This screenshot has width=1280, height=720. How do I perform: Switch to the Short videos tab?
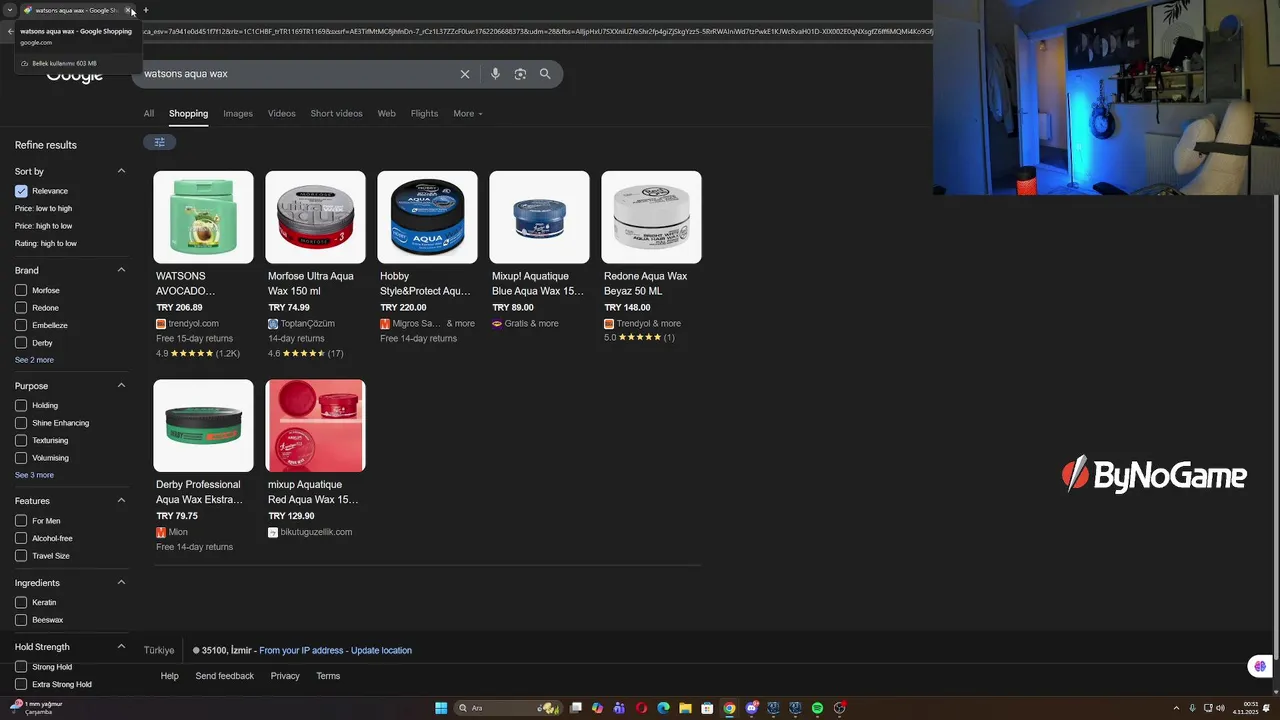coord(336,113)
